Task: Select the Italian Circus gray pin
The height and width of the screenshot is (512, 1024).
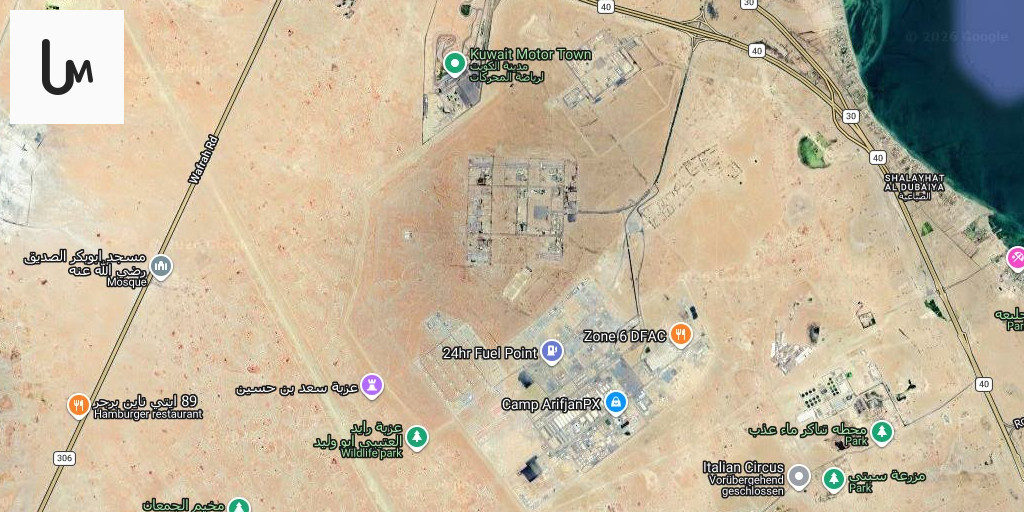Action: tap(799, 477)
